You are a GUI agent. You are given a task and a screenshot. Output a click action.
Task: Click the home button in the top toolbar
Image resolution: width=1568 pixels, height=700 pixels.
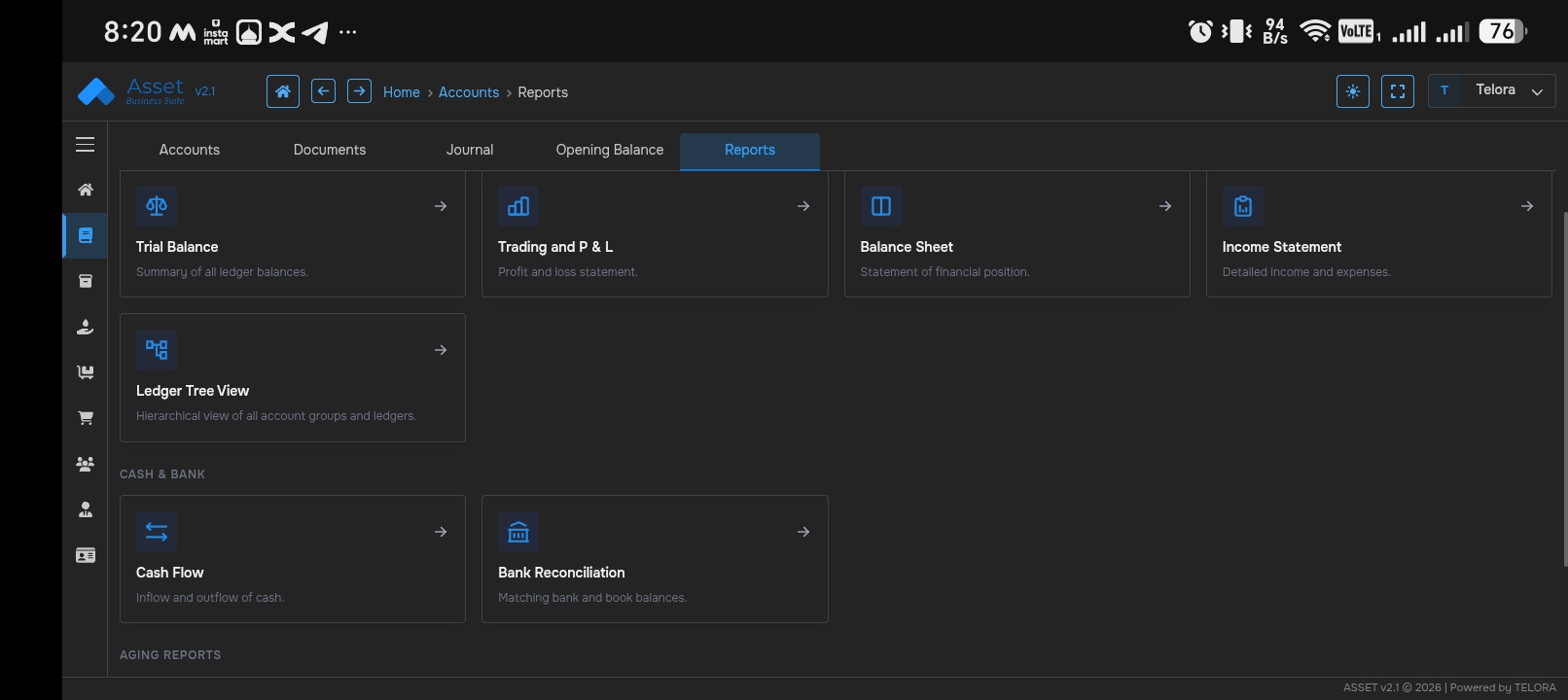pyautogui.click(x=283, y=91)
